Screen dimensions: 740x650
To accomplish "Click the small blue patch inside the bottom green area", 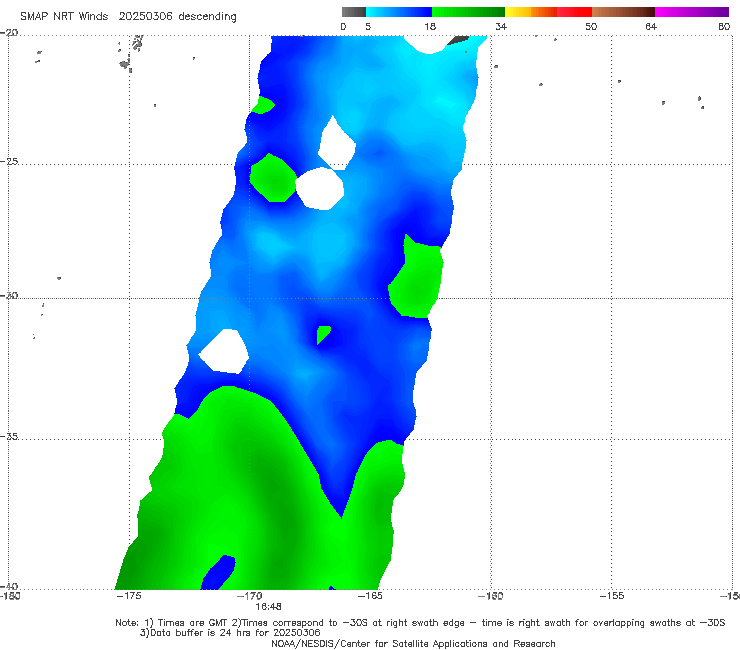I will coord(218,572).
